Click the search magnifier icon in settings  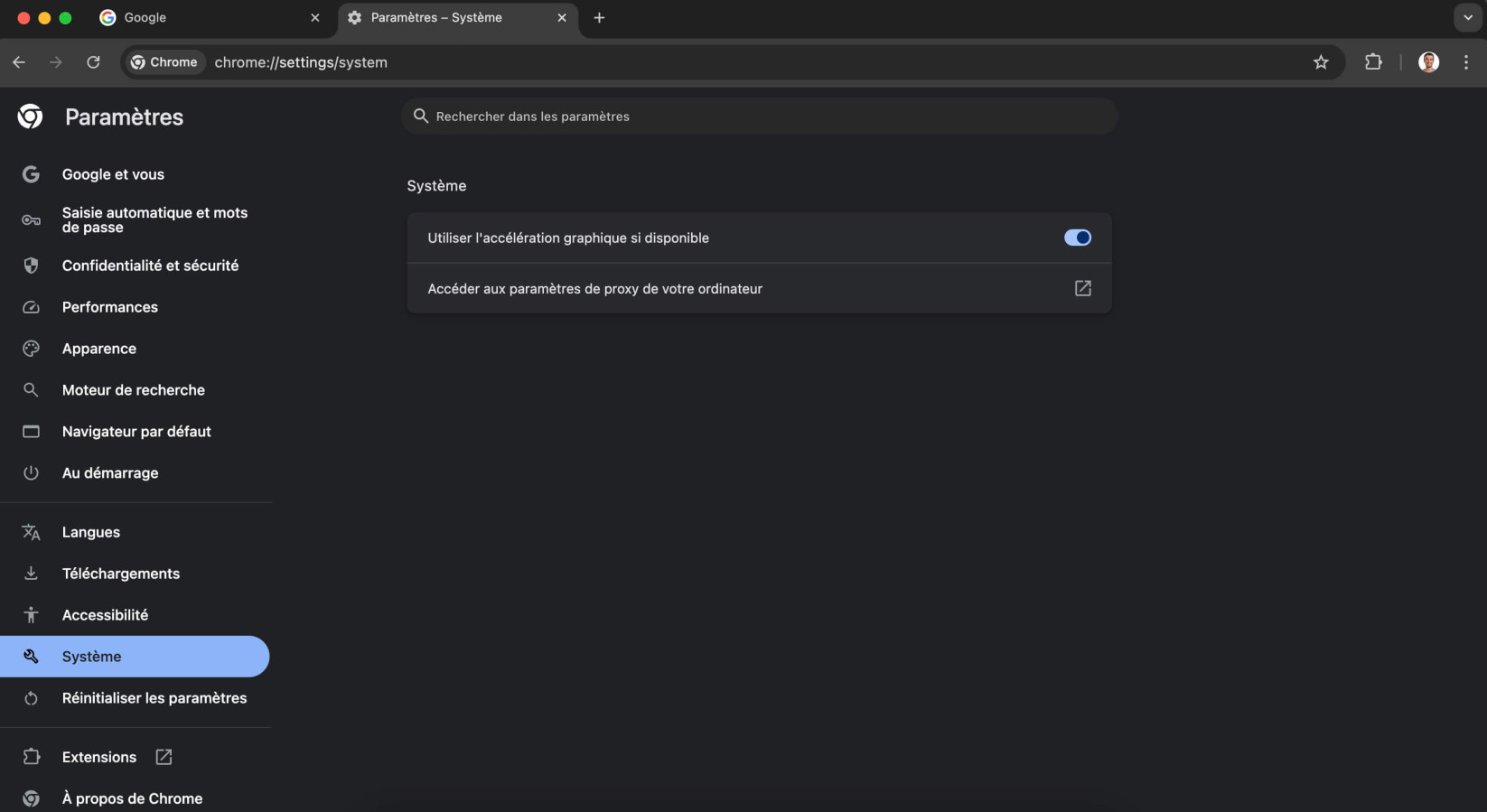(x=421, y=116)
